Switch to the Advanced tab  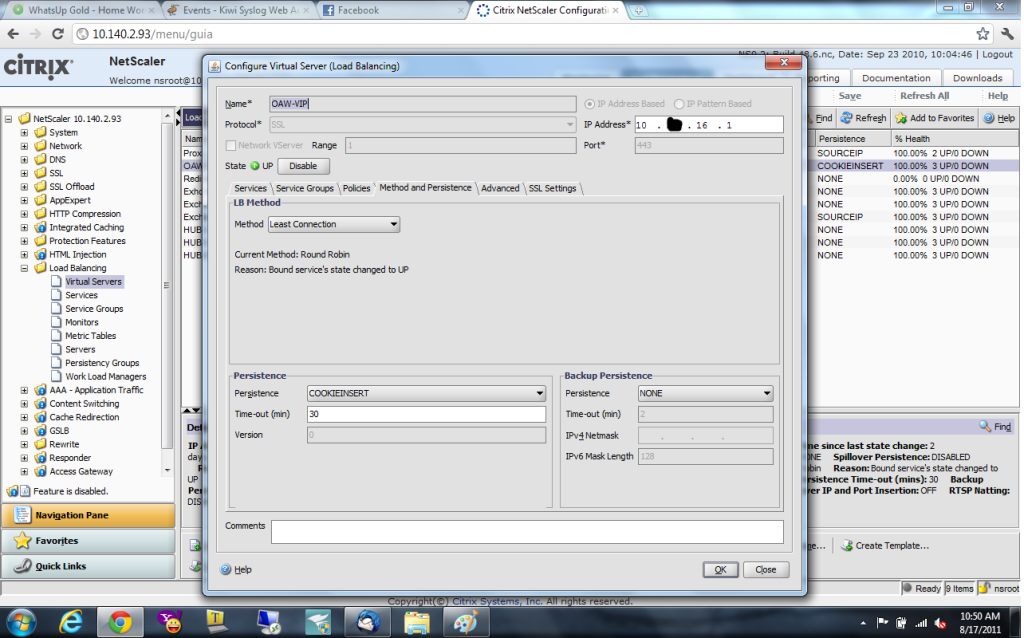click(x=500, y=188)
